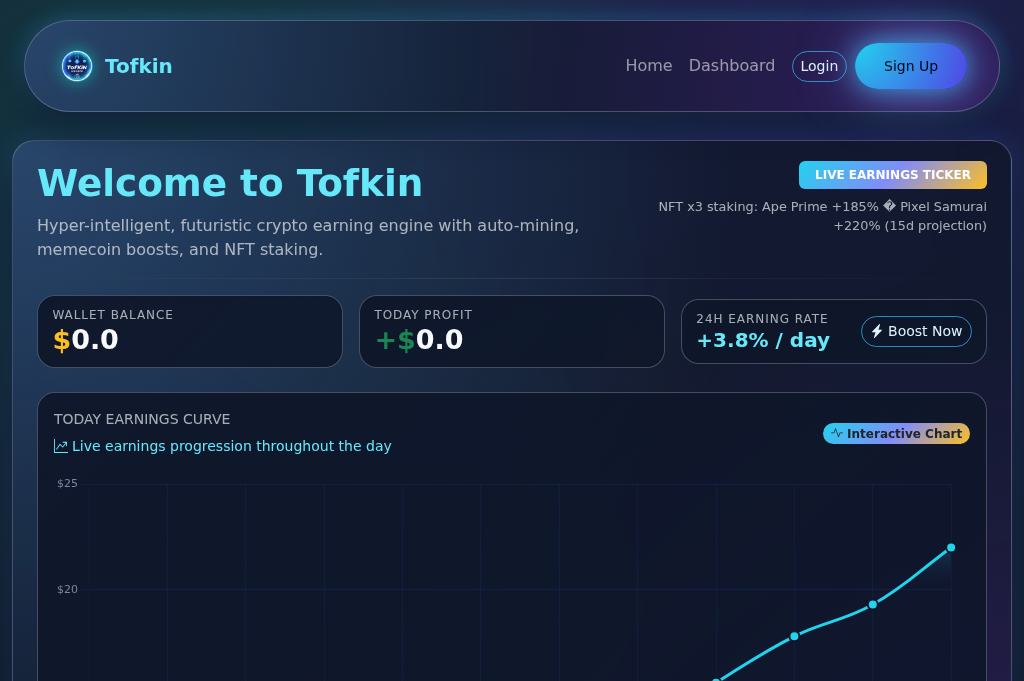This screenshot has width=1024, height=681.
Task: Open the Login dialog
Action: click(819, 66)
